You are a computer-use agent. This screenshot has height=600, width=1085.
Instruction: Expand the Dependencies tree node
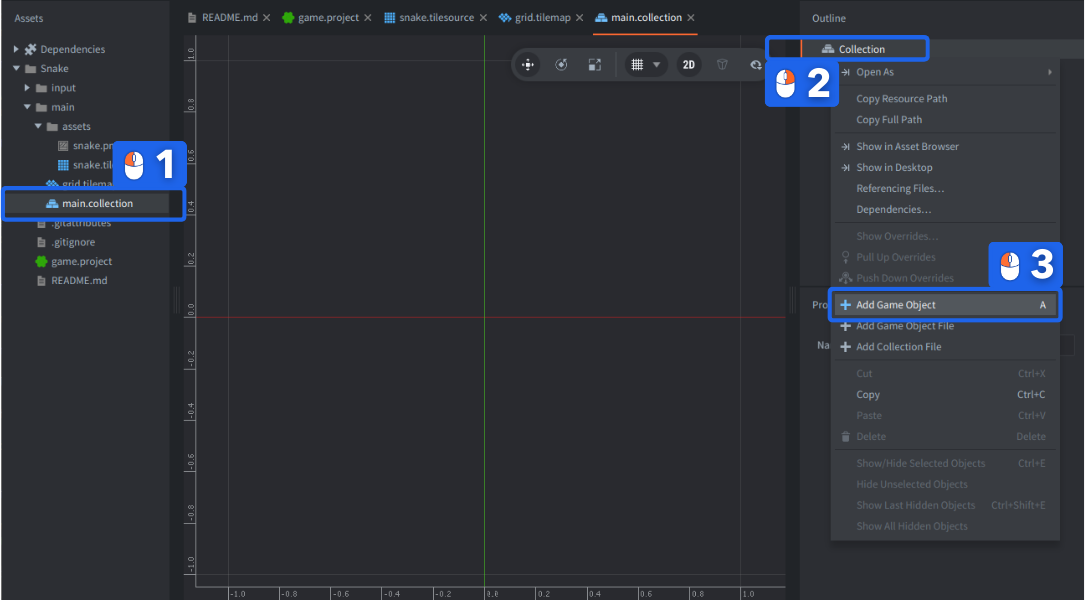17,49
